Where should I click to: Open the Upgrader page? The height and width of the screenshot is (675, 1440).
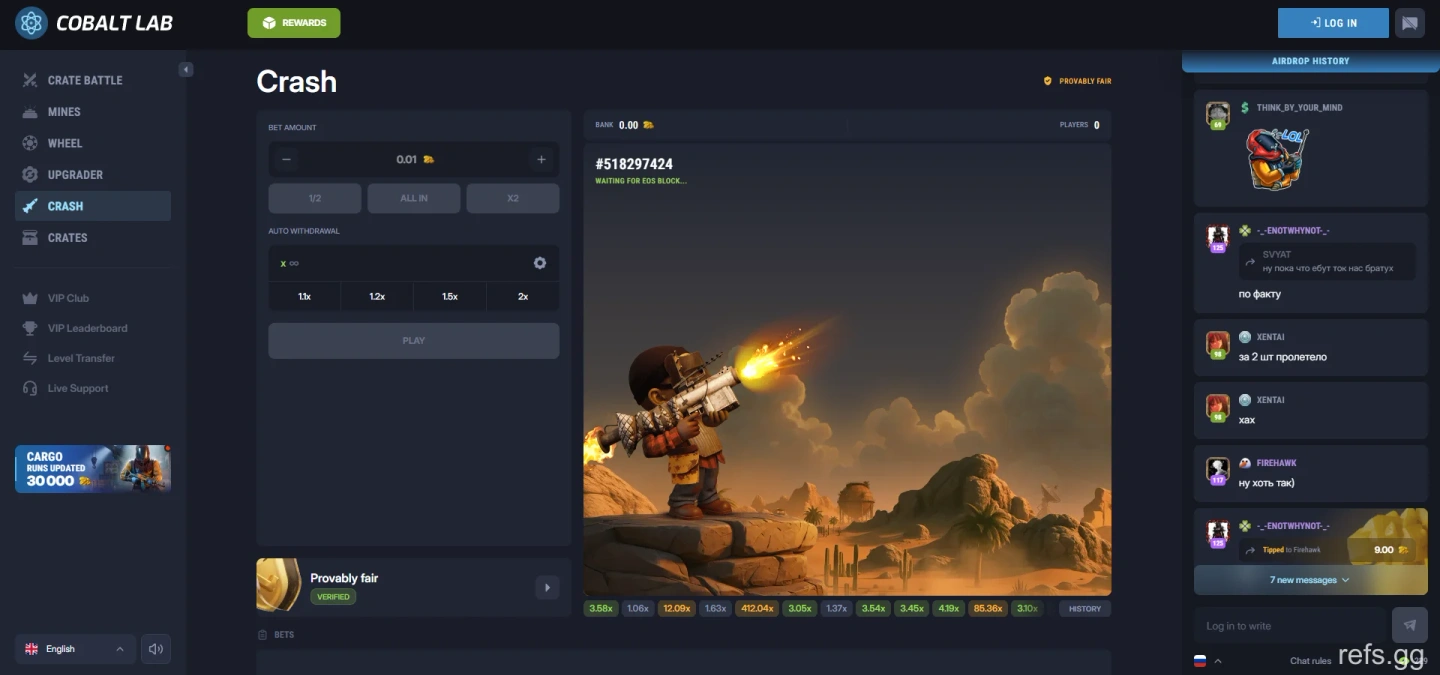coord(93,175)
